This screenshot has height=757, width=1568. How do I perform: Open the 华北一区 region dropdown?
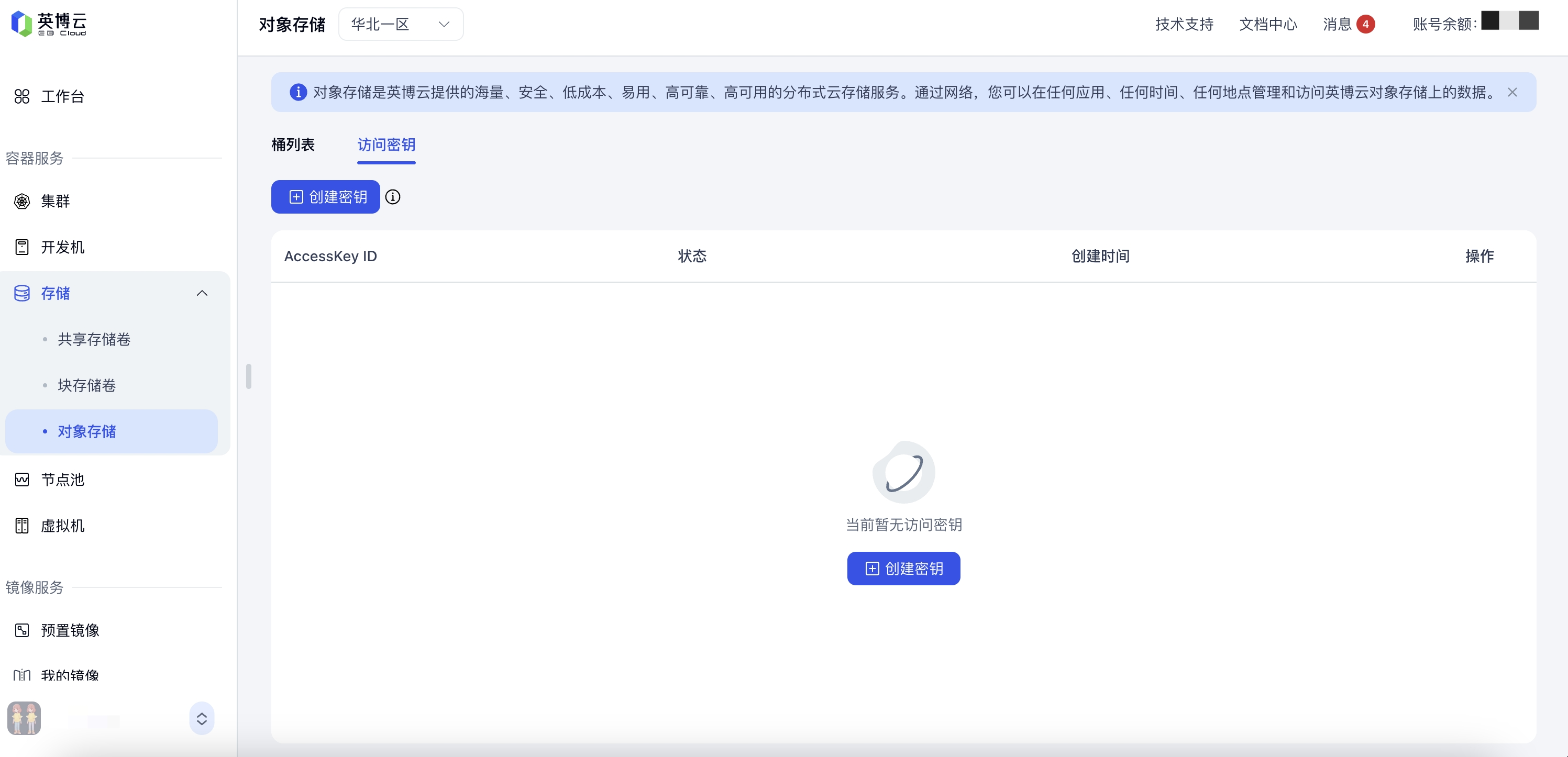401,24
